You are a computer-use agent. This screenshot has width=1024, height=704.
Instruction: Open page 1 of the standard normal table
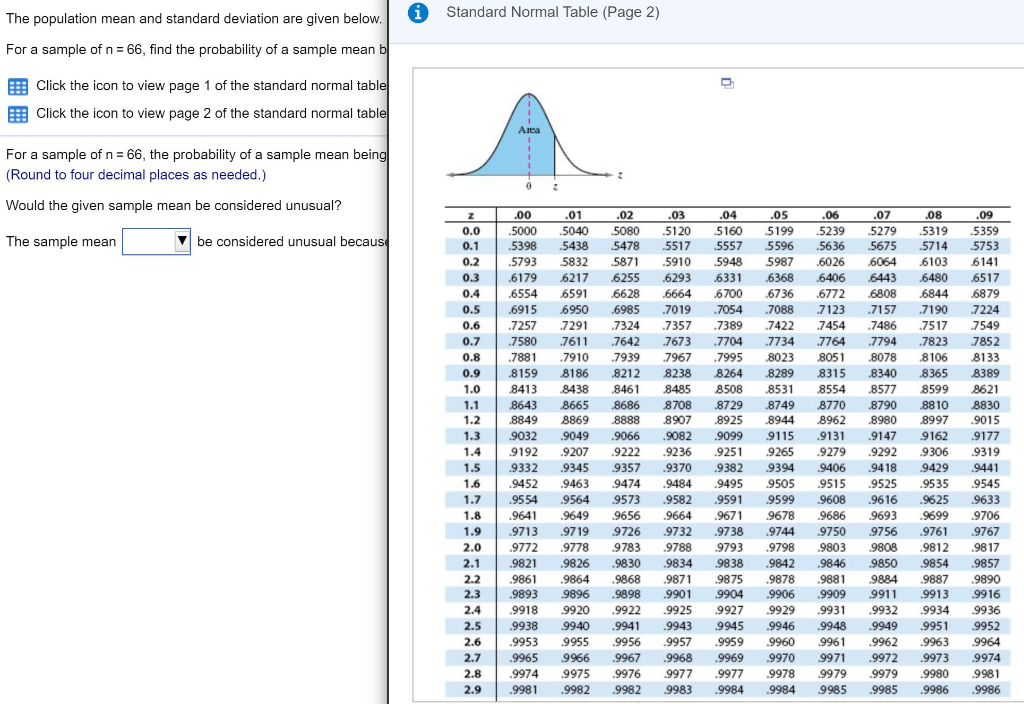20,85
